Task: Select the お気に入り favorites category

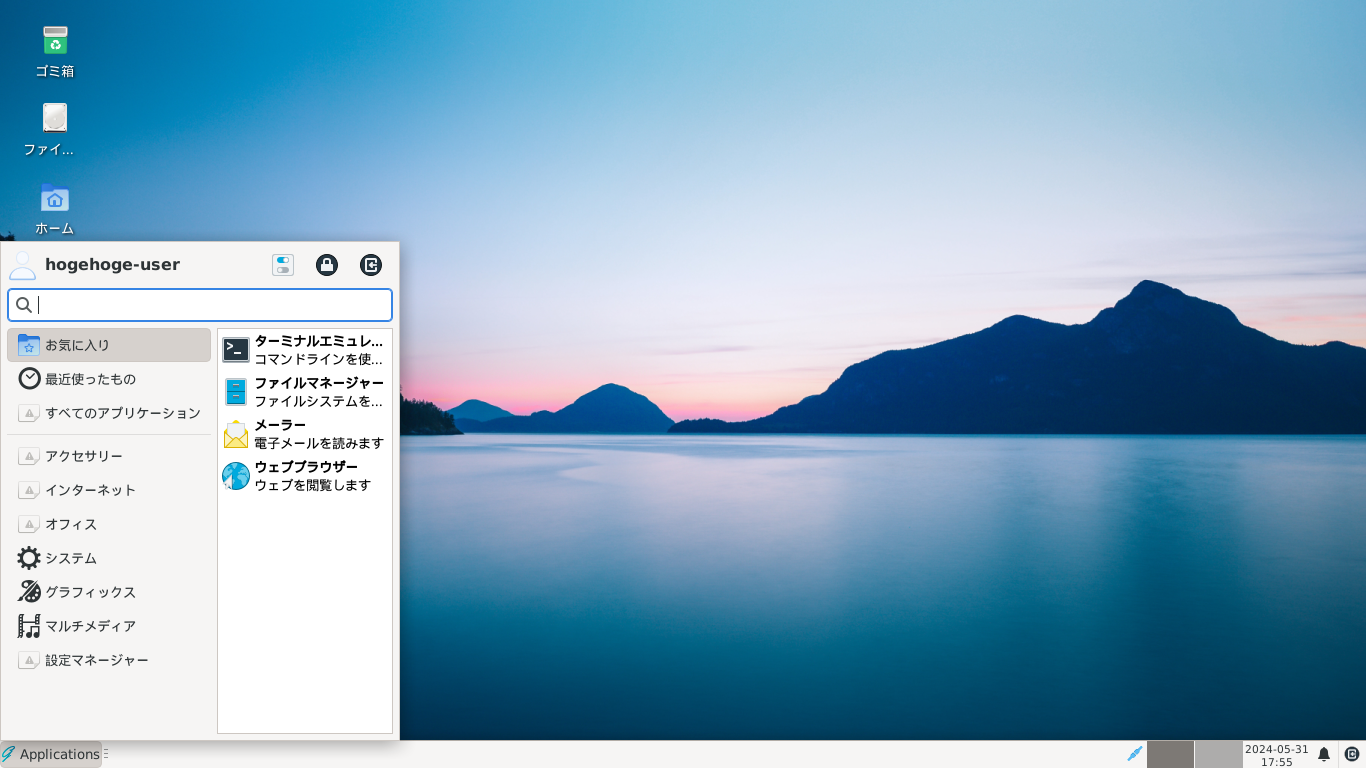Action: (109, 345)
